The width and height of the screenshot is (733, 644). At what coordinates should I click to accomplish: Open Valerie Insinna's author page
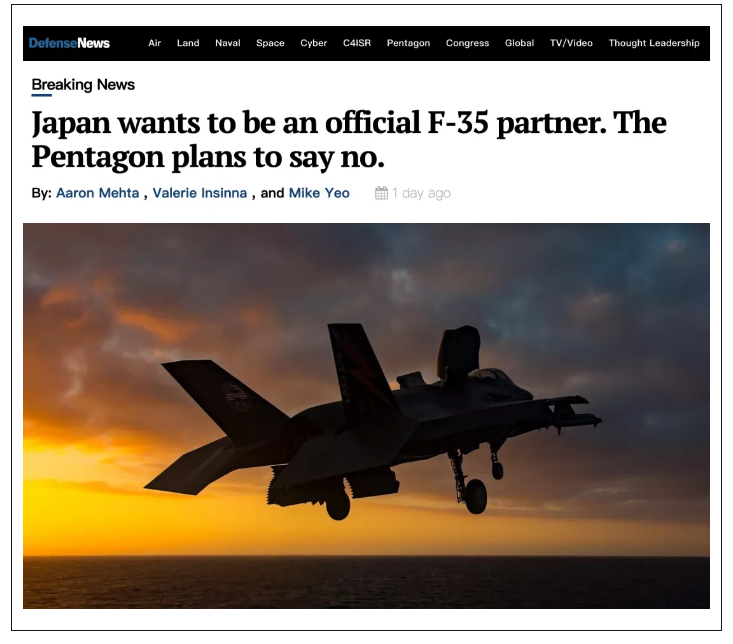pos(200,193)
